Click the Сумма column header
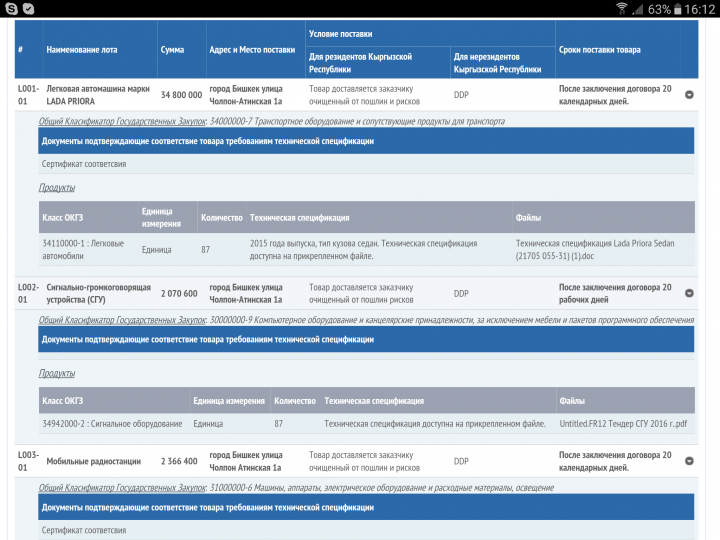This screenshot has height=540, width=720. (172, 50)
